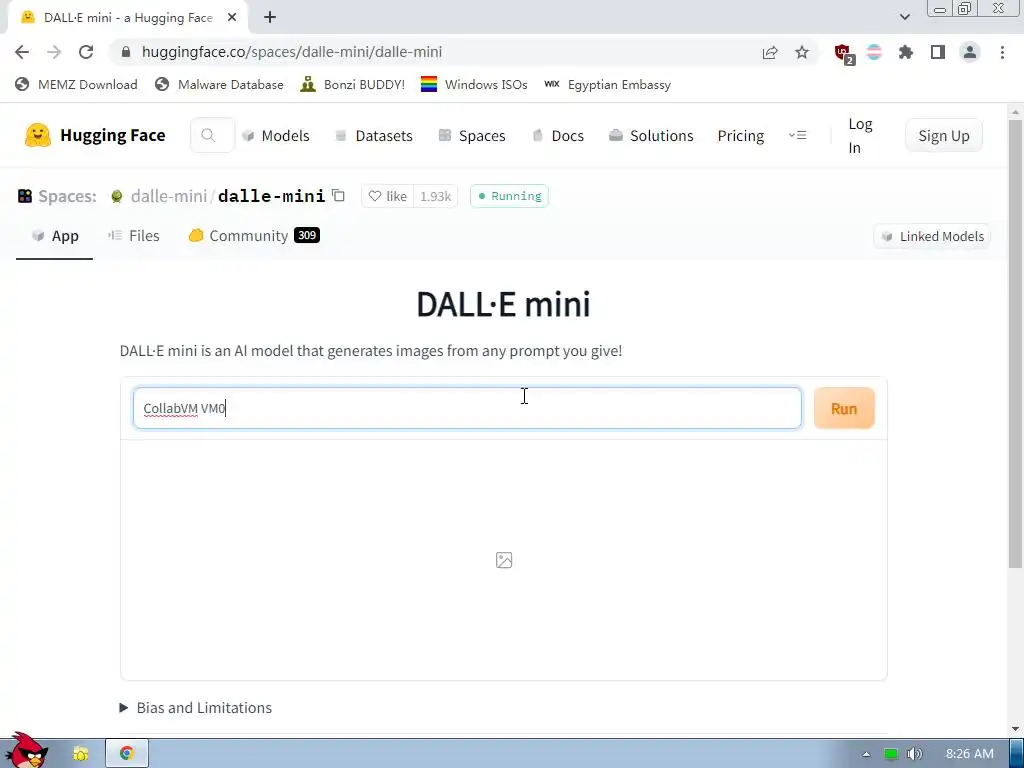The image size is (1024, 768).
Task: Open the browser extensions puzzle menu
Action: (906, 52)
